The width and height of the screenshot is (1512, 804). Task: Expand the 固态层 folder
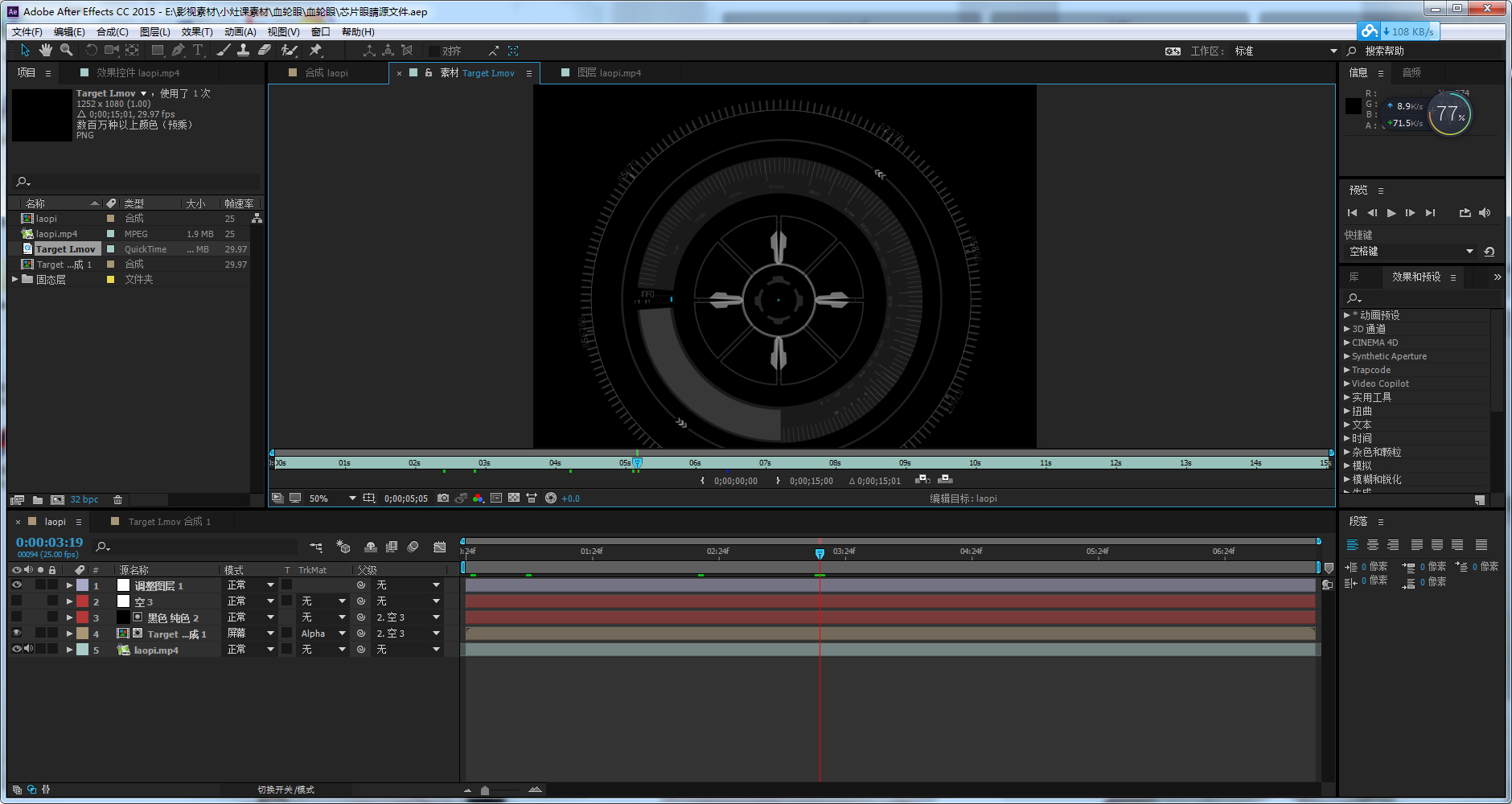14,280
